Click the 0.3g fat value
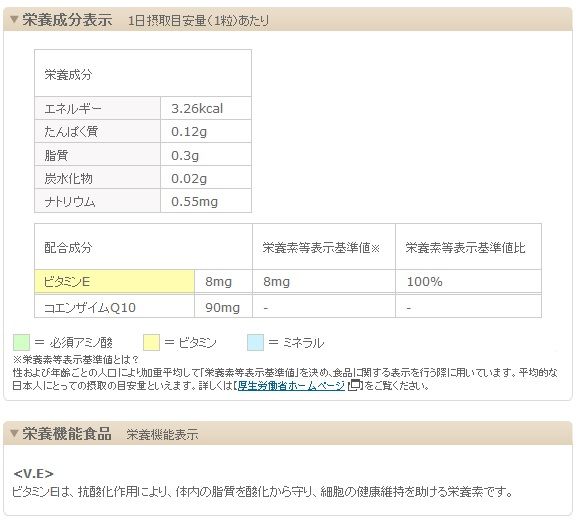 (x=185, y=156)
